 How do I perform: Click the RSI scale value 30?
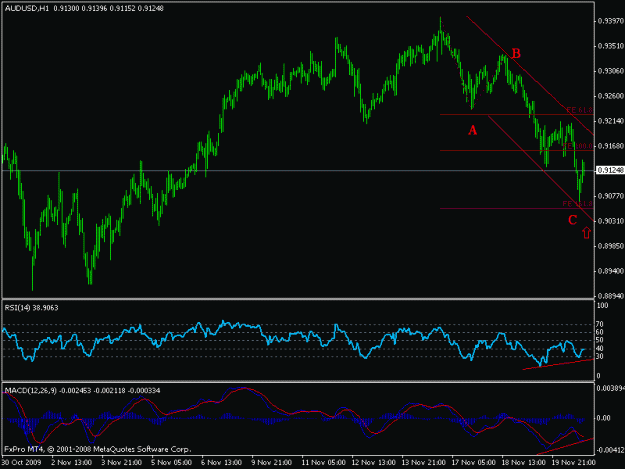[x=600, y=357]
